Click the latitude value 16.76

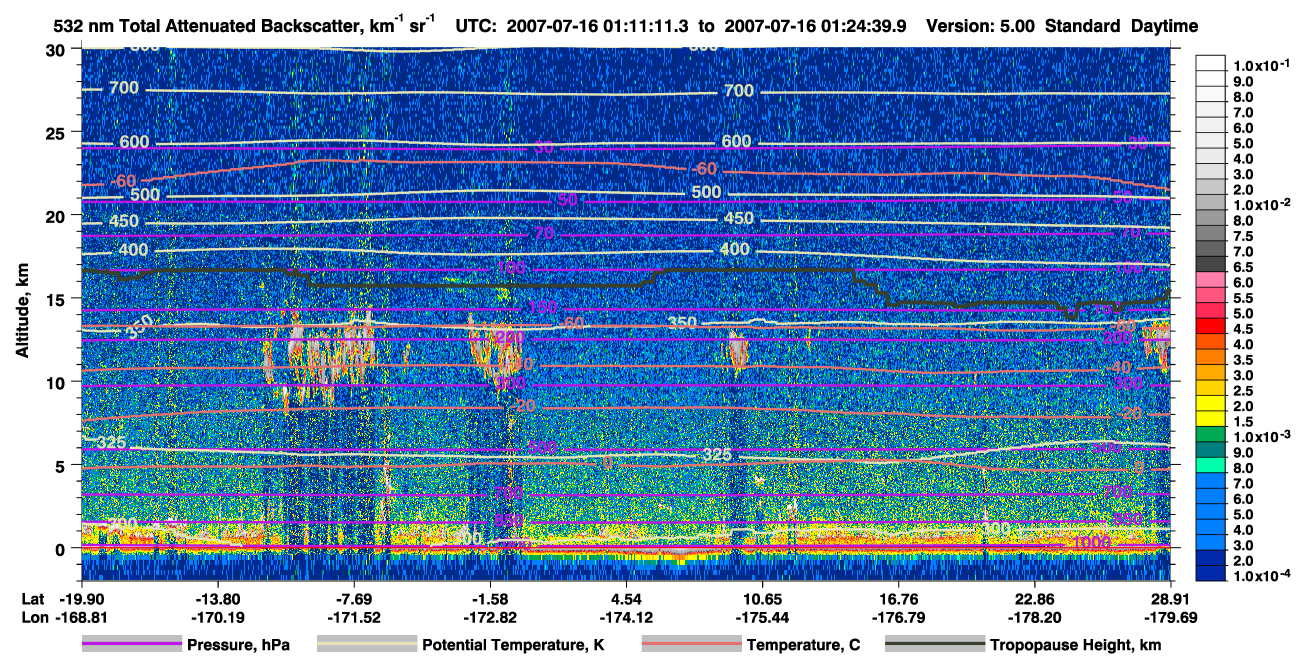pyautogui.click(x=899, y=600)
